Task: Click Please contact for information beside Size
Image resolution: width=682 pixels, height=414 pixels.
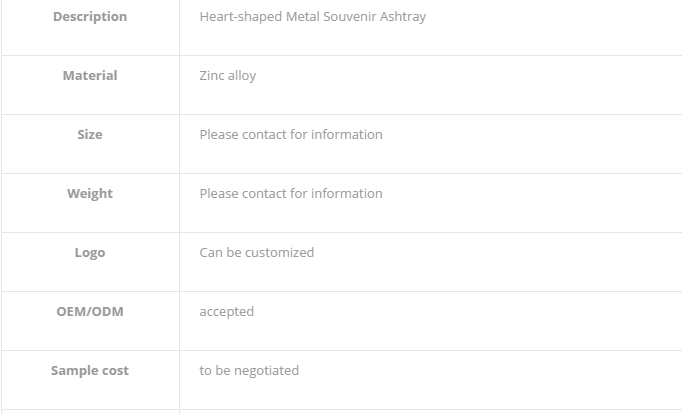Action: pos(291,134)
